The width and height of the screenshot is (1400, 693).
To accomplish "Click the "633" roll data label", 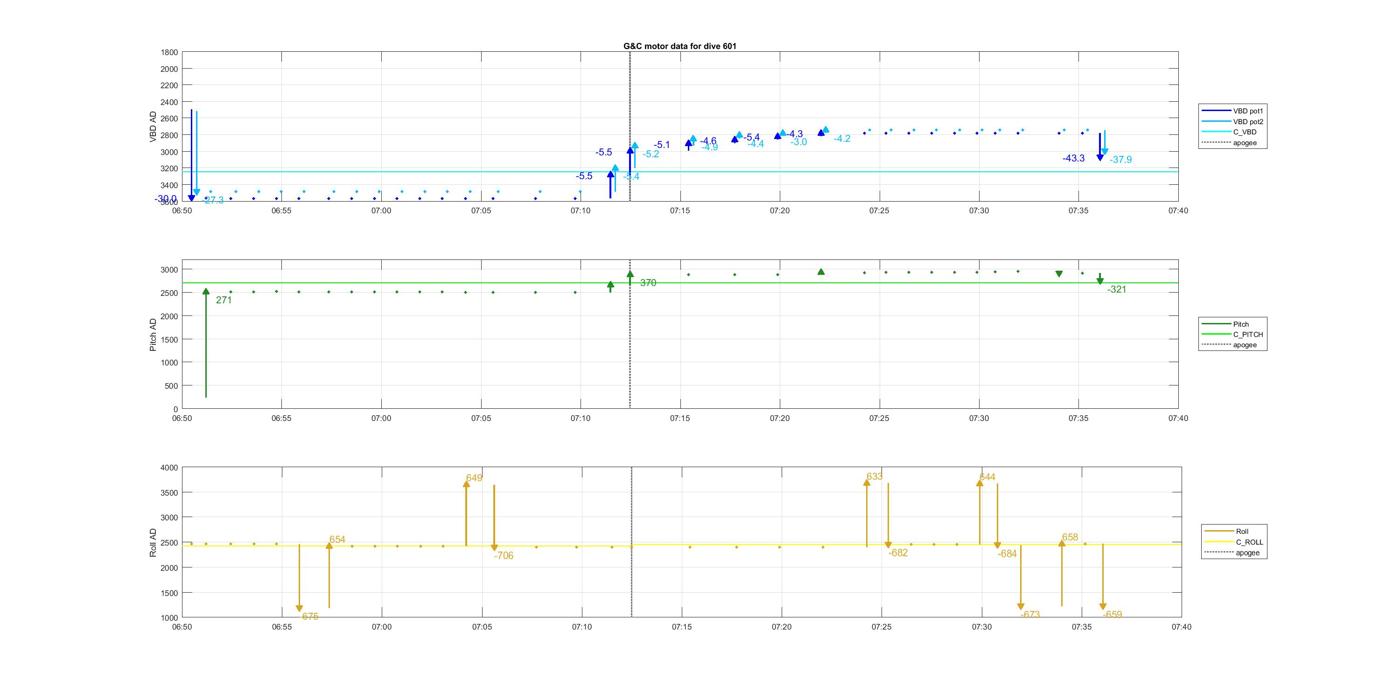I will click(x=874, y=477).
